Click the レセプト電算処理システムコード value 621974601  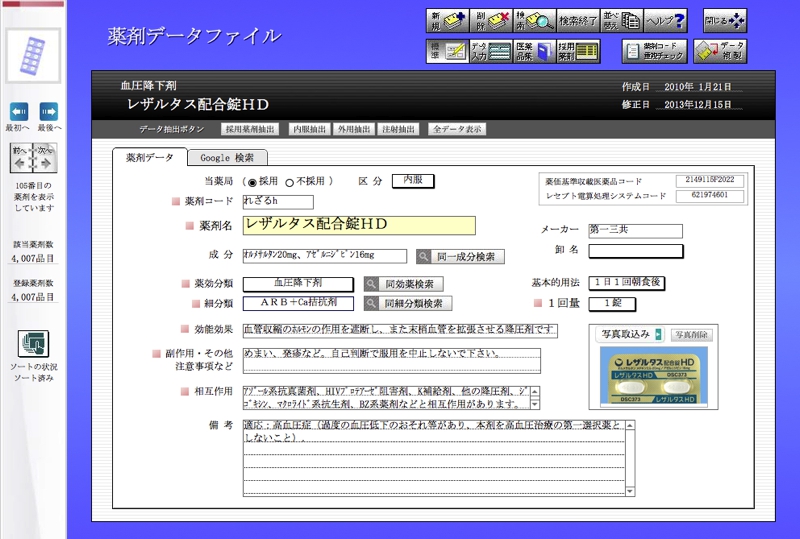[x=710, y=196]
